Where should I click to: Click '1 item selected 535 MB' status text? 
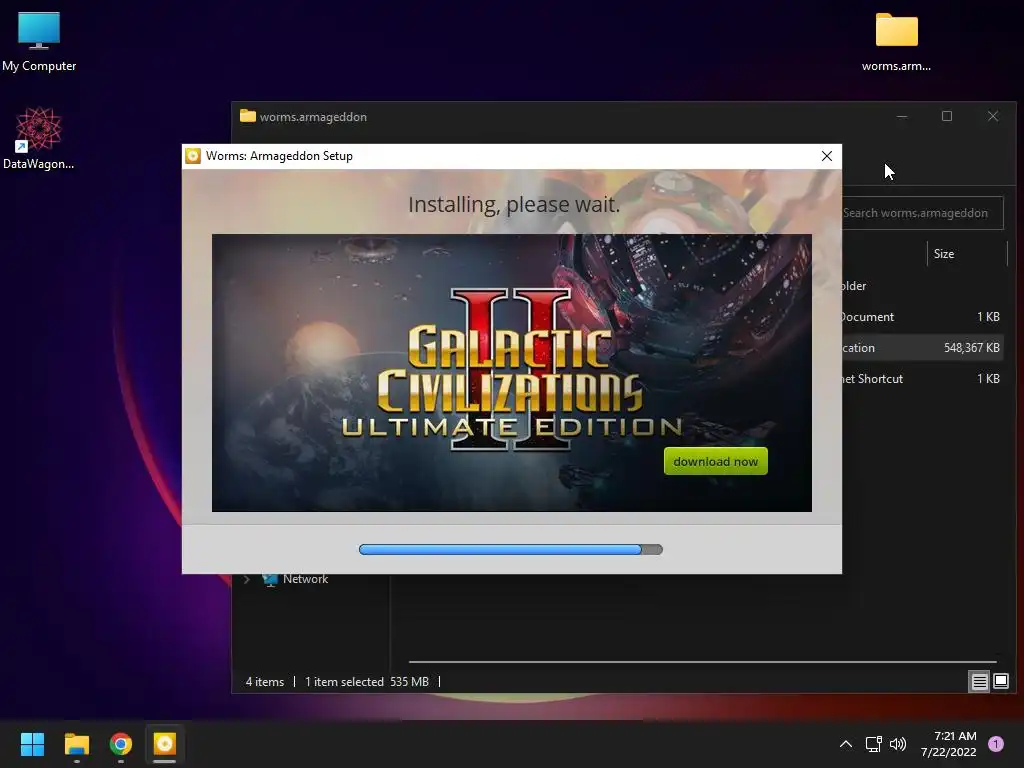[367, 682]
